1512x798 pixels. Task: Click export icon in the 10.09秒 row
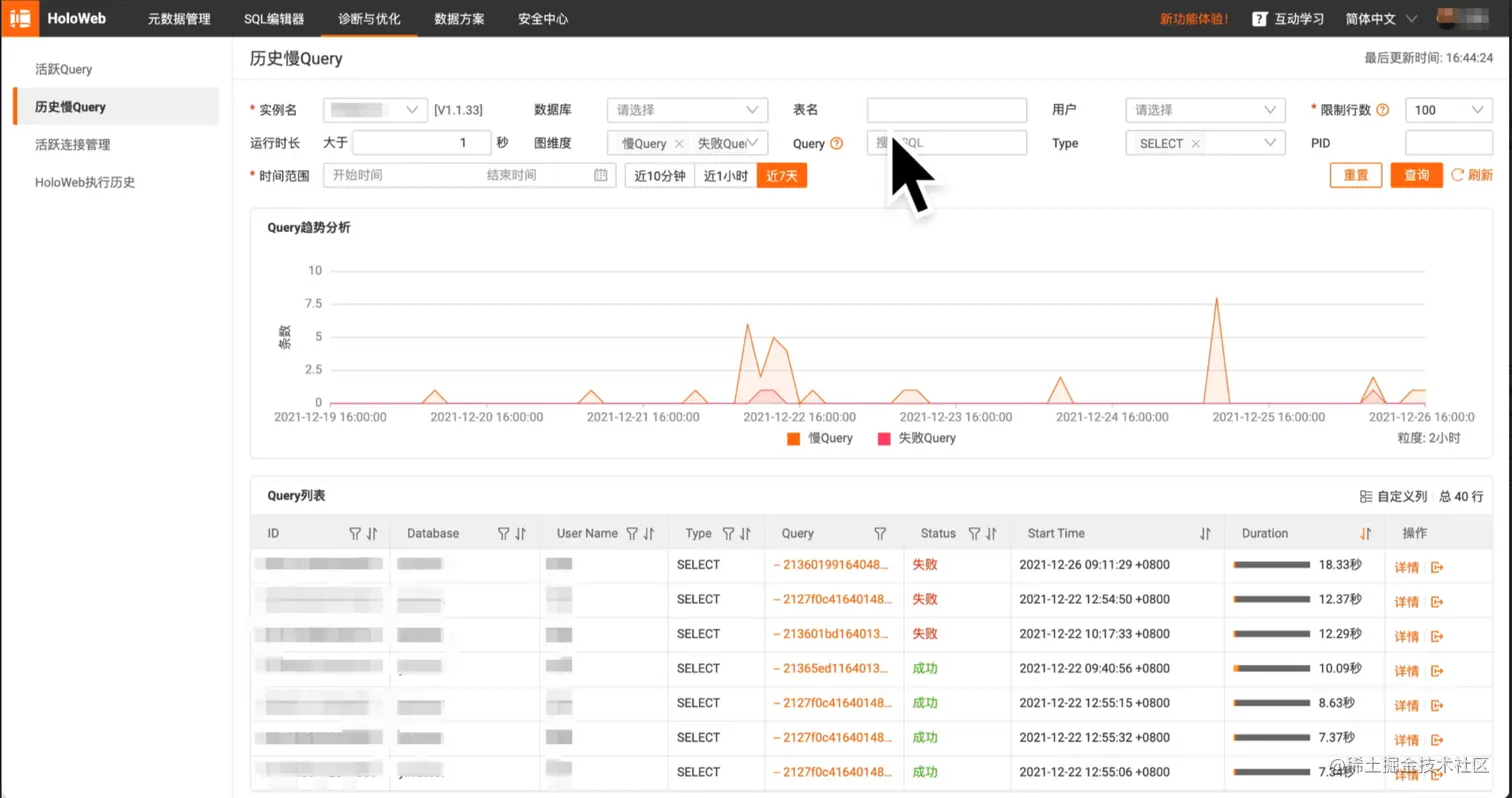coord(1437,671)
